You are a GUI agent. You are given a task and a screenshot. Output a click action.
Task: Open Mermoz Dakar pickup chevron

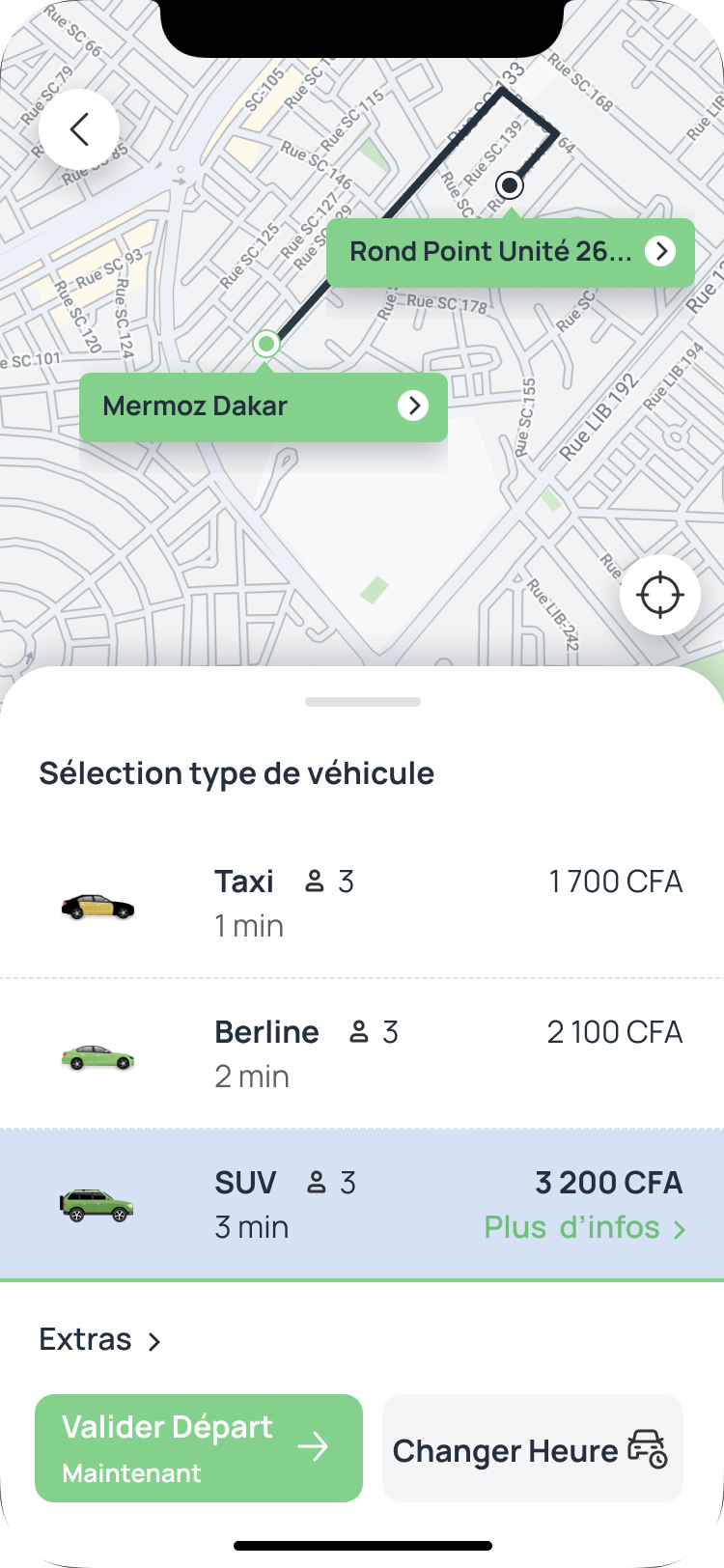[413, 406]
